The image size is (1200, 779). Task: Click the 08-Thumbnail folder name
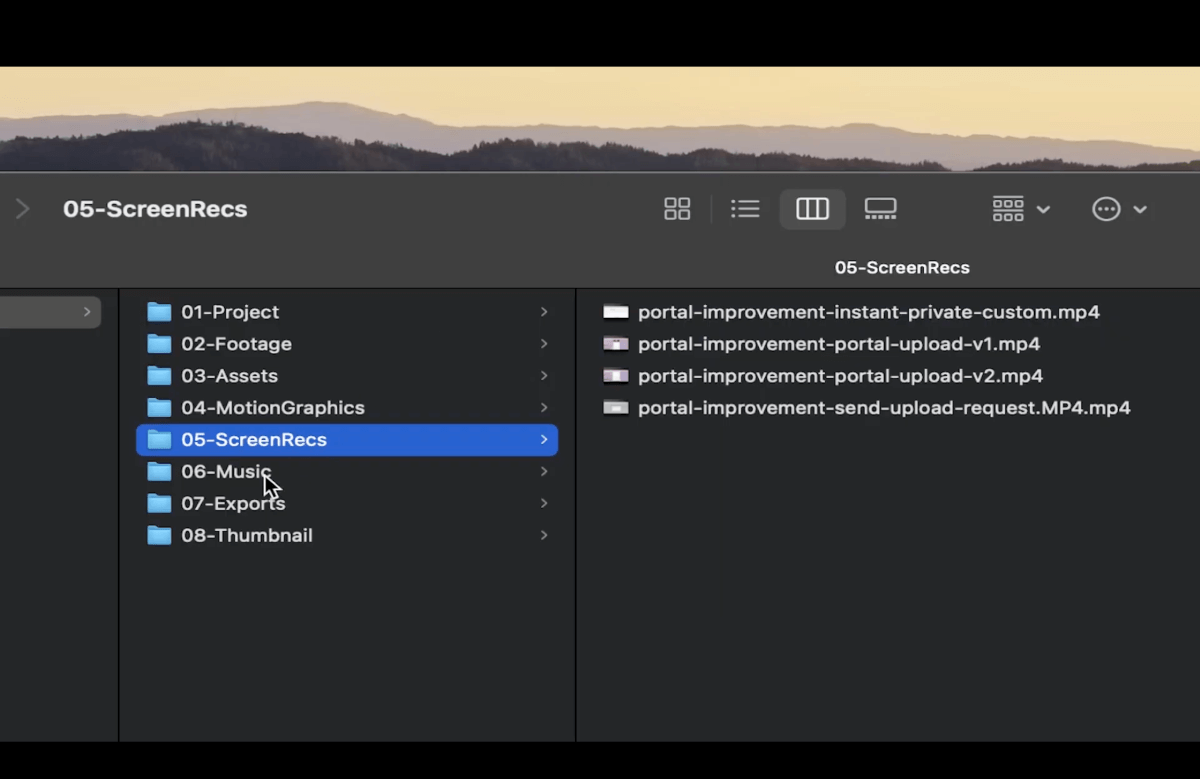pyautogui.click(x=247, y=536)
